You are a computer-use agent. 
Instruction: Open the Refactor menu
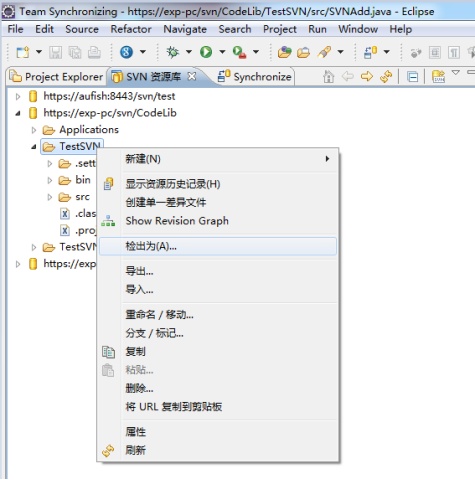pos(131,29)
